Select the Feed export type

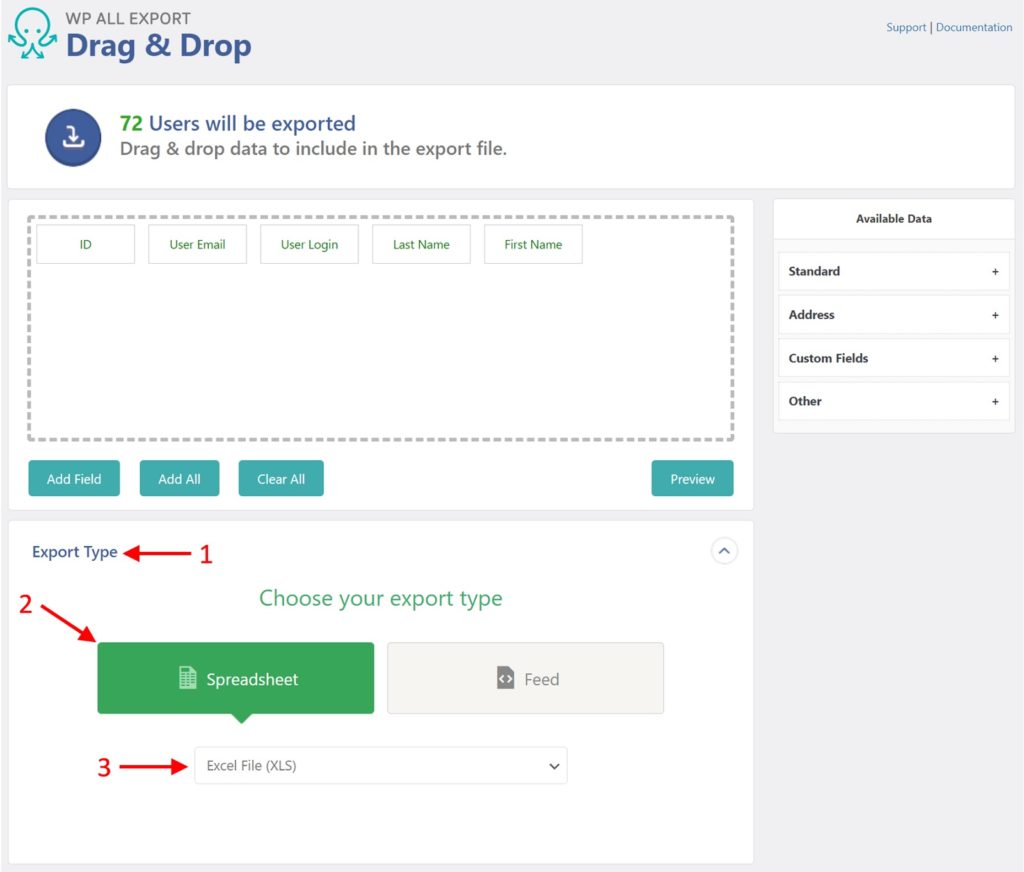(525, 678)
